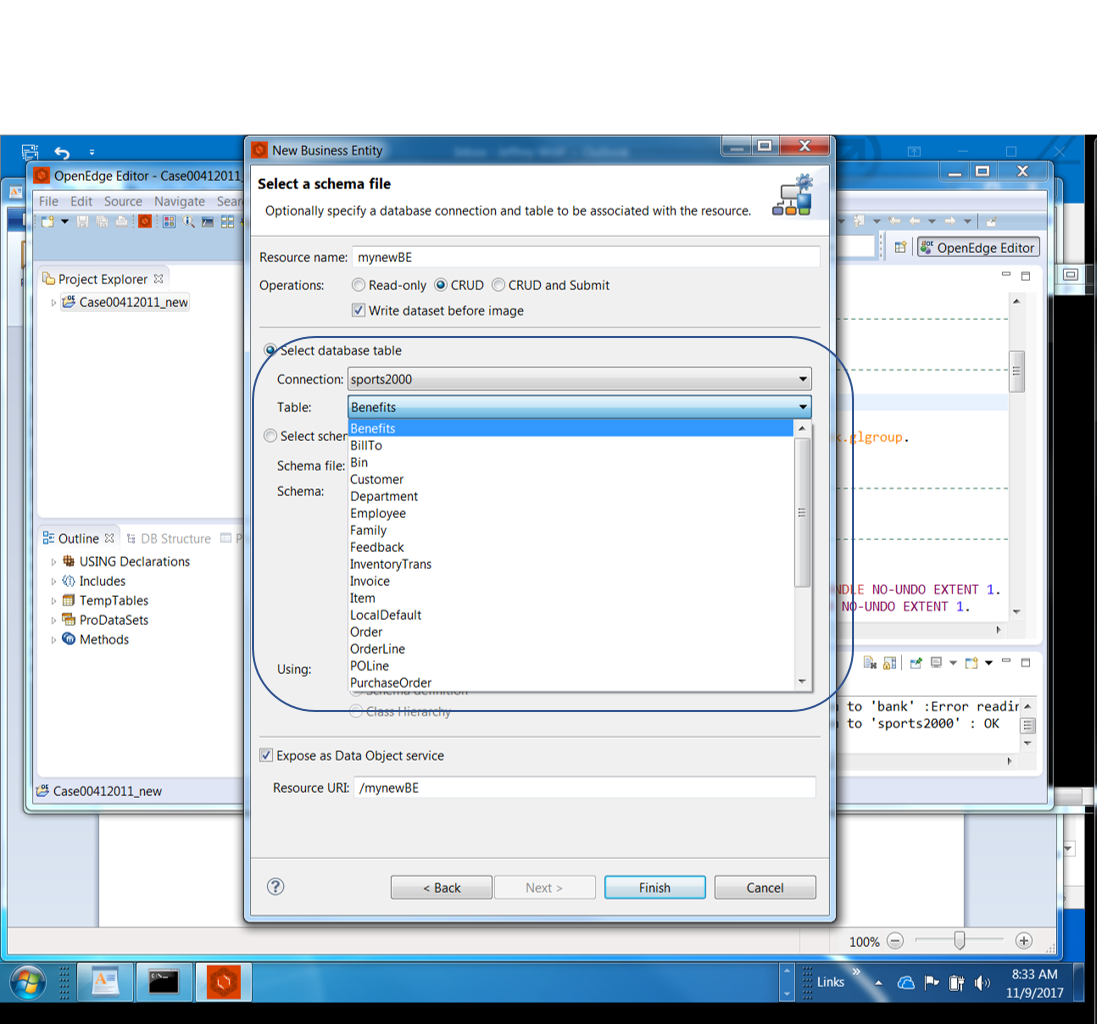1097x1024 pixels.
Task: Expand ProDataSets in the Outline panel
Action: 53,619
